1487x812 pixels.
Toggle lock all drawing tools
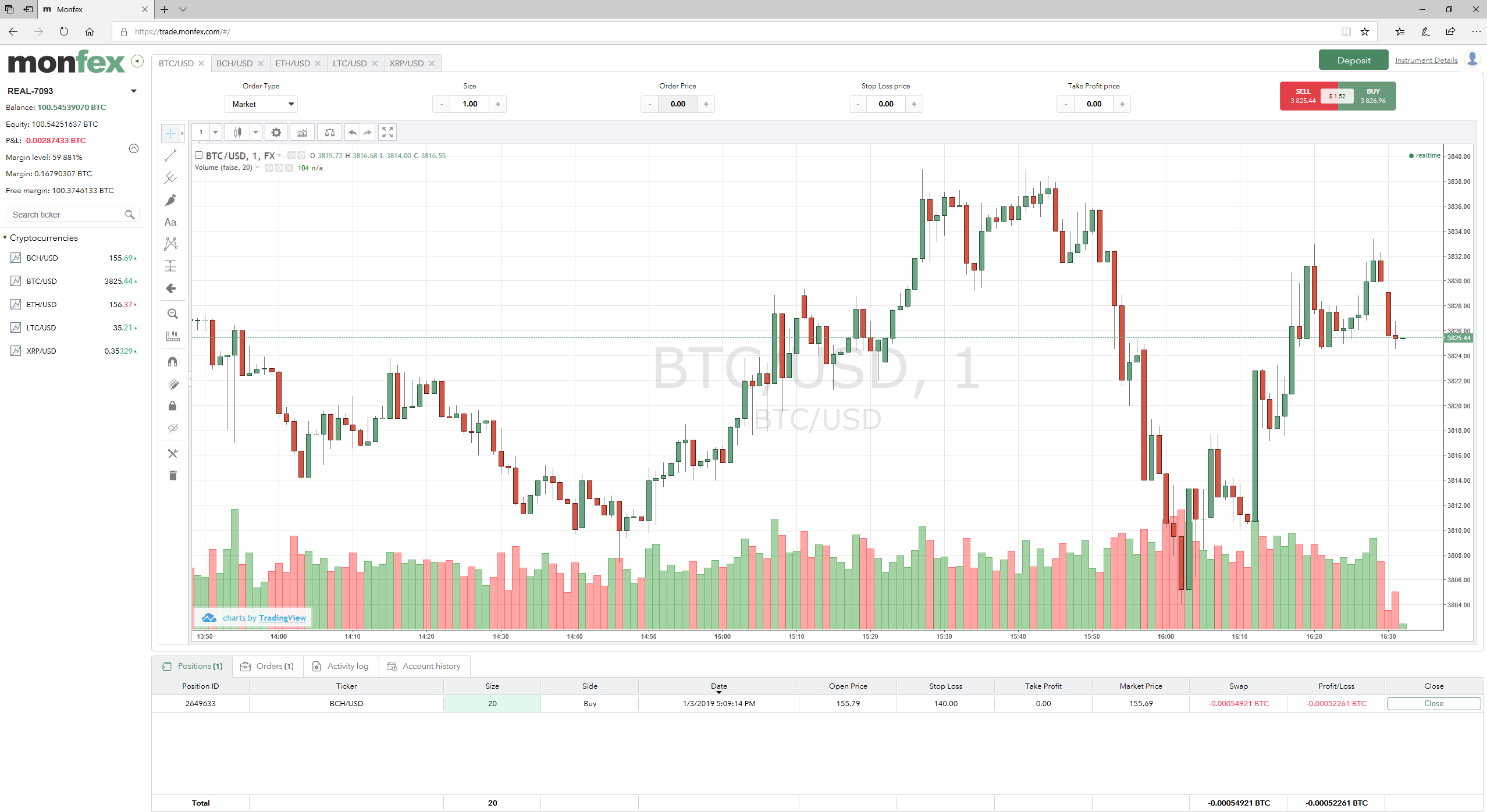coord(172,406)
